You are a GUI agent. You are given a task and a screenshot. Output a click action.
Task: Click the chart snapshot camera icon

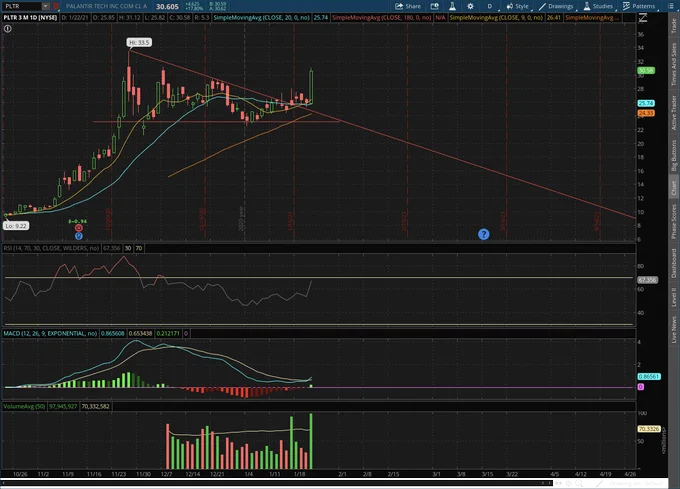click(435, 6)
